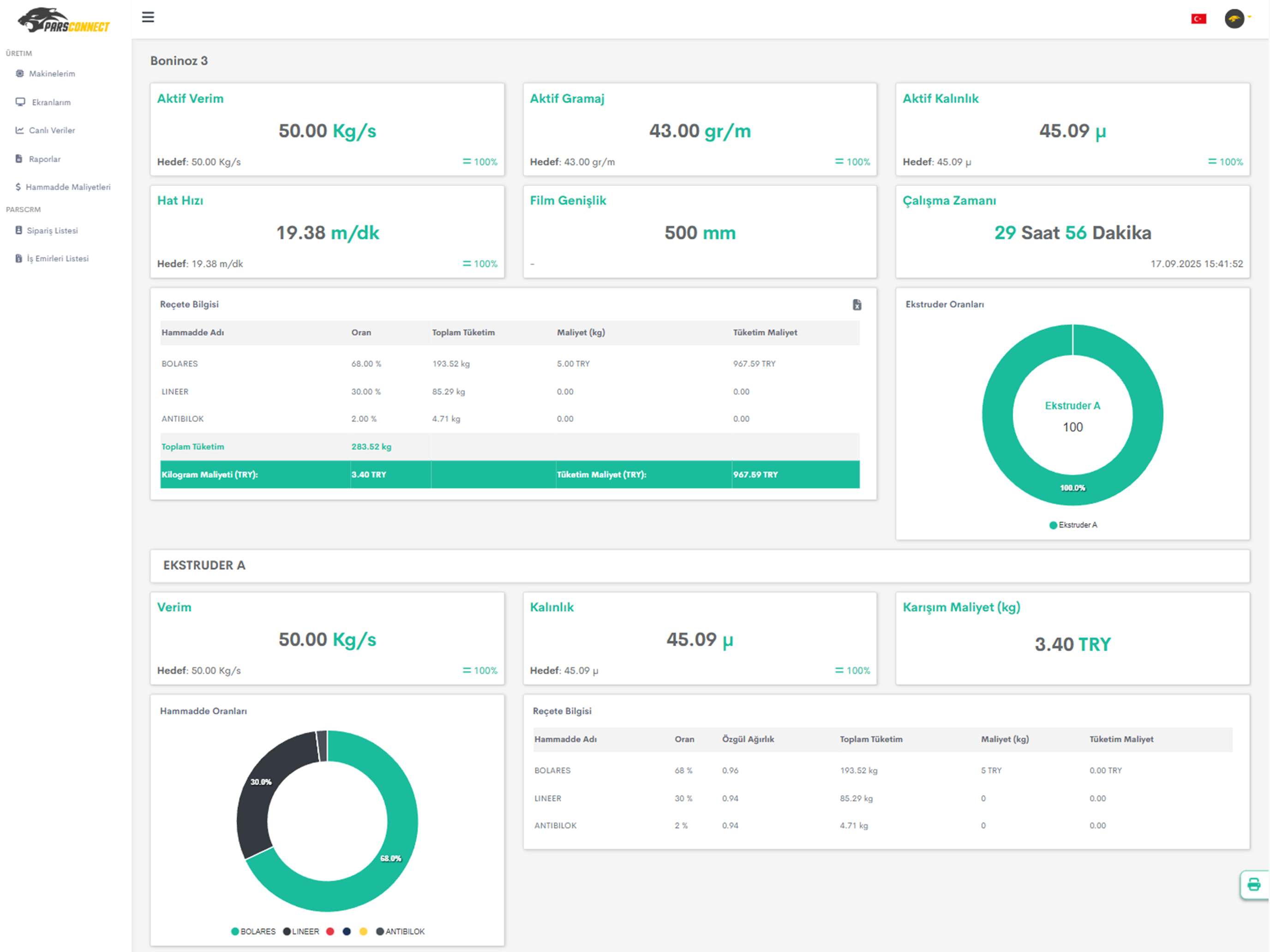This screenshot has height=952, width=1270.
Task: Click ANTIBILOK 4.71 kg in top table
Action: [x=446, y=419]
